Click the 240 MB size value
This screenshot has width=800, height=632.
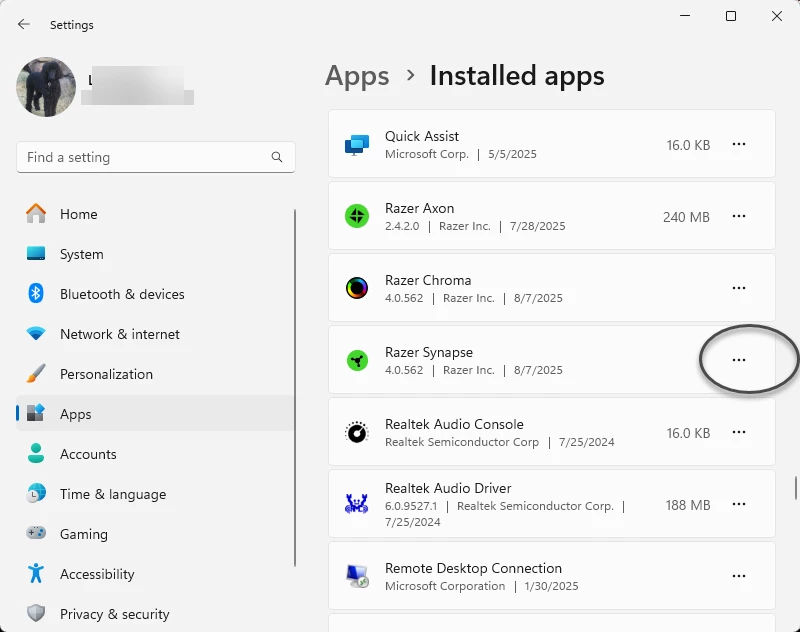[x=686, y=217]
